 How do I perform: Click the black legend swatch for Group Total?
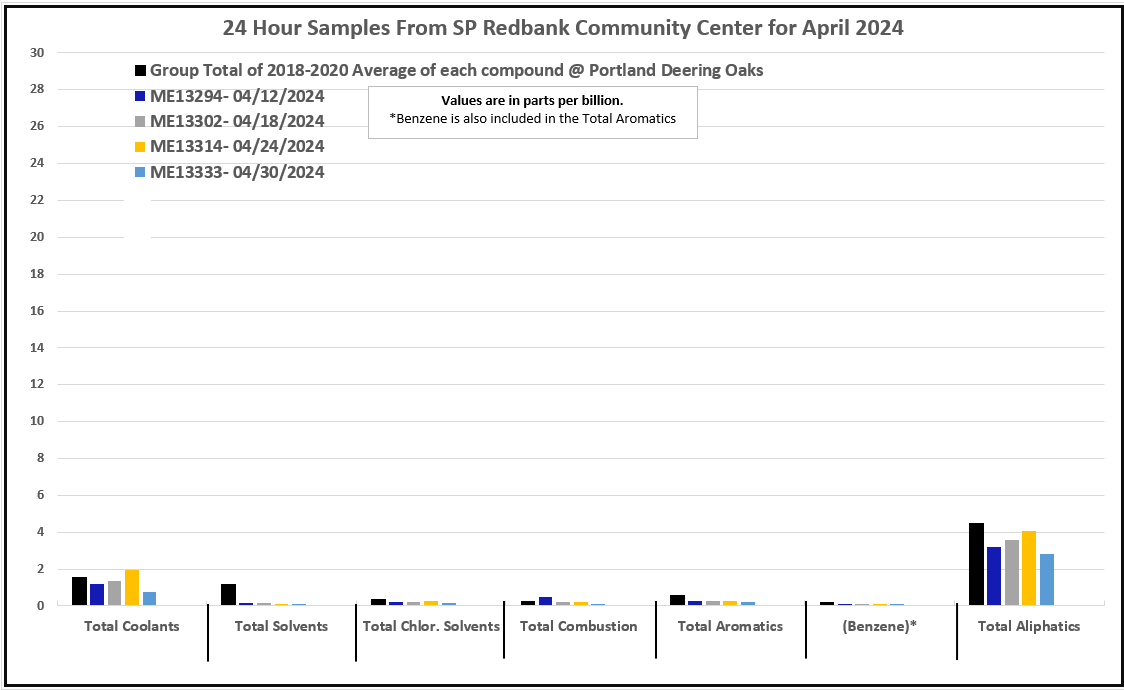coord(141,71)
